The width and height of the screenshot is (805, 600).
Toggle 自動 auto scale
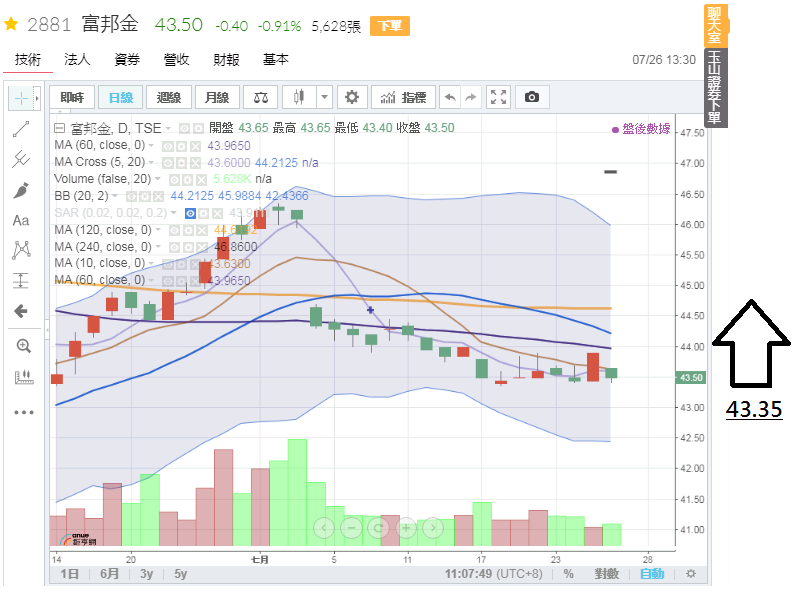click(652, 573)
